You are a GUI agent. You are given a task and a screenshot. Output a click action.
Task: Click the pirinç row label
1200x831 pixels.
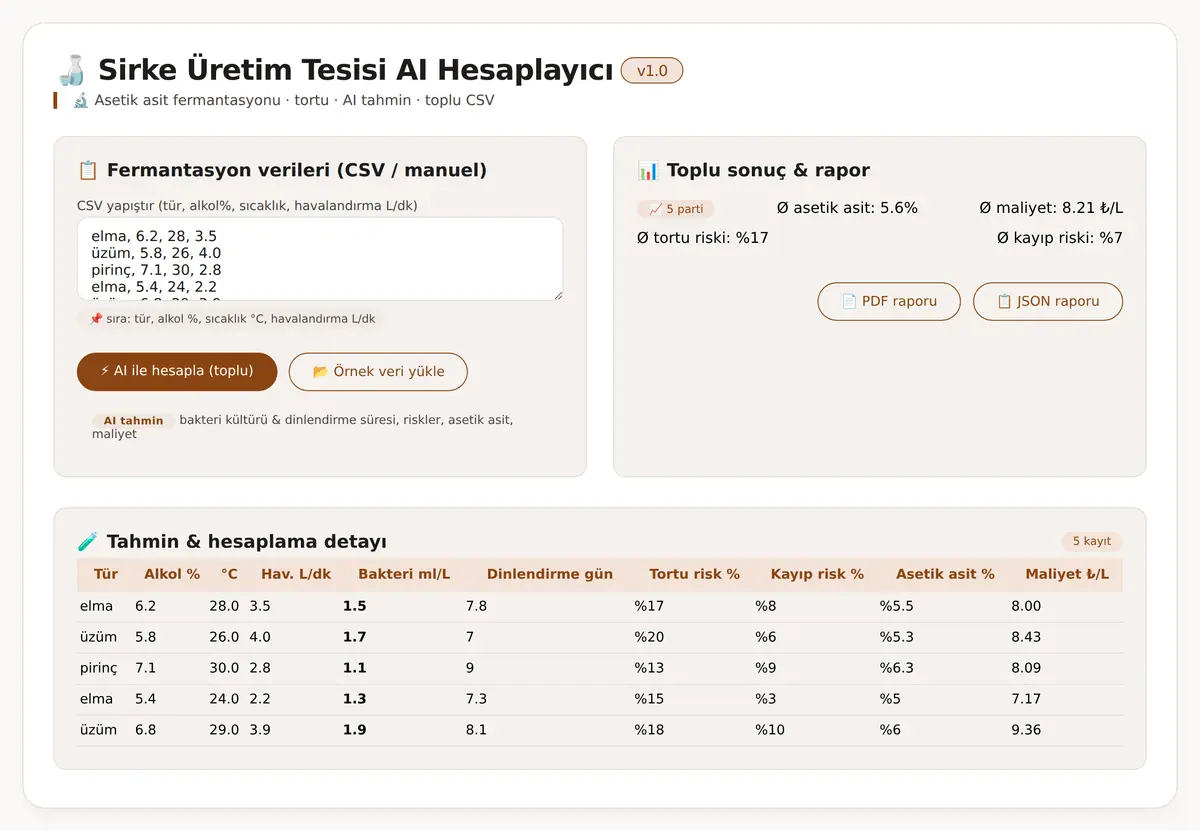[x=98, y=668]
